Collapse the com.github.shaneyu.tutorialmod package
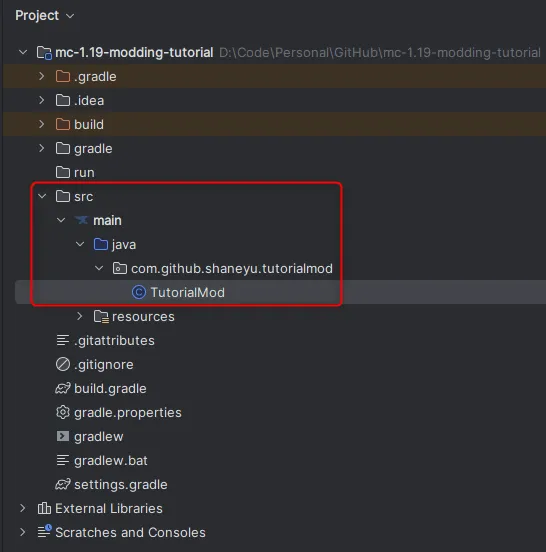This screenshot has width=546, height=552. [99, 268]
